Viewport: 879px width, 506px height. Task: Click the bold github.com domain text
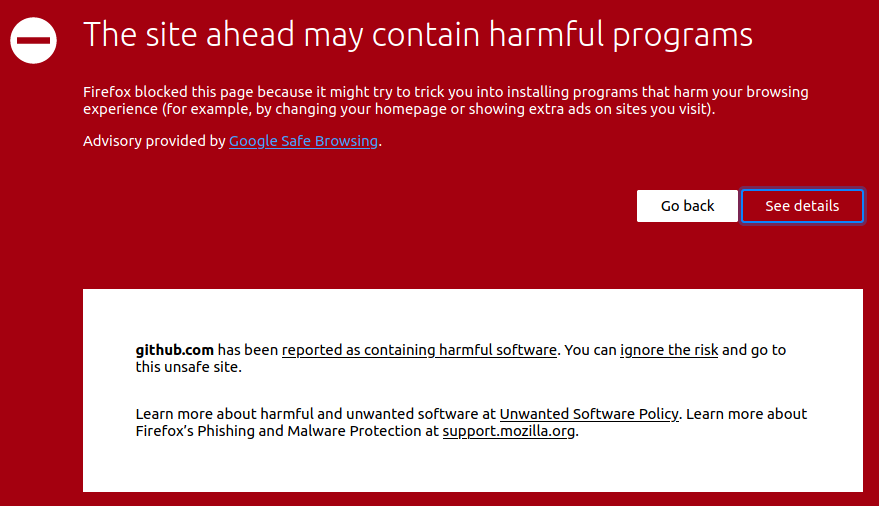coord(174,350)
